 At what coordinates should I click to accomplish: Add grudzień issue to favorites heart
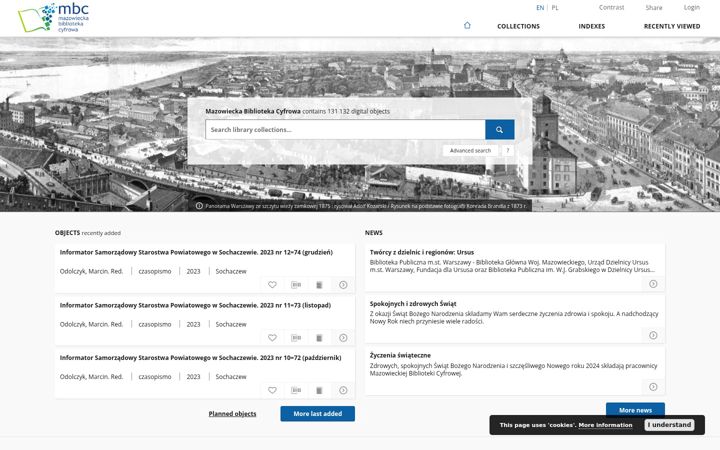(x=272, y=285)
